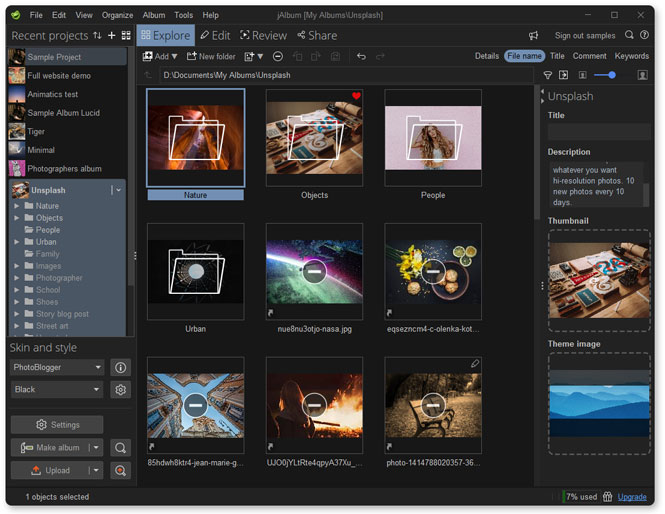Click the announcements megaphone icon

534,35
